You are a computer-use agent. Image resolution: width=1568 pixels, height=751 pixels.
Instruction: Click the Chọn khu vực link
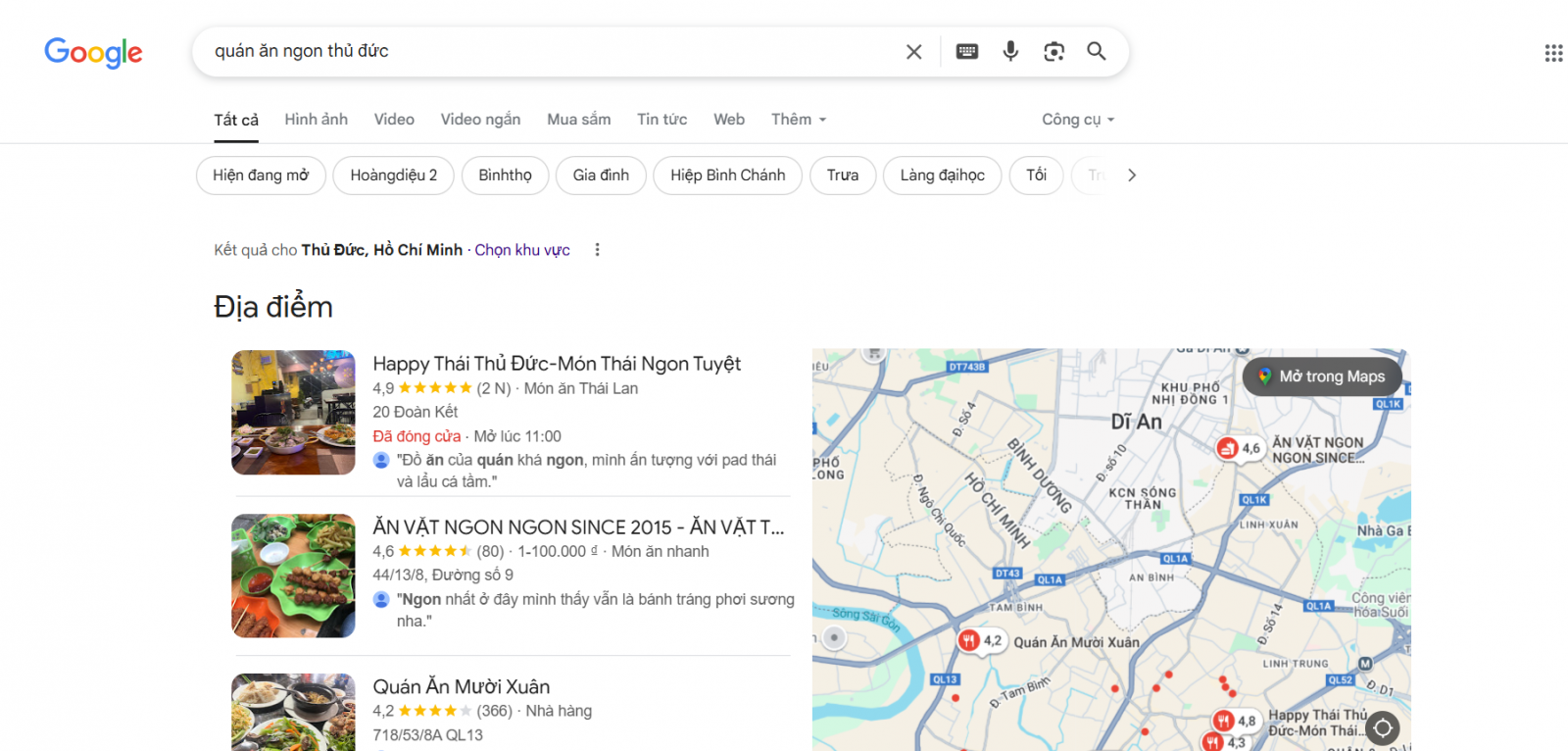(x=522, y=250)
